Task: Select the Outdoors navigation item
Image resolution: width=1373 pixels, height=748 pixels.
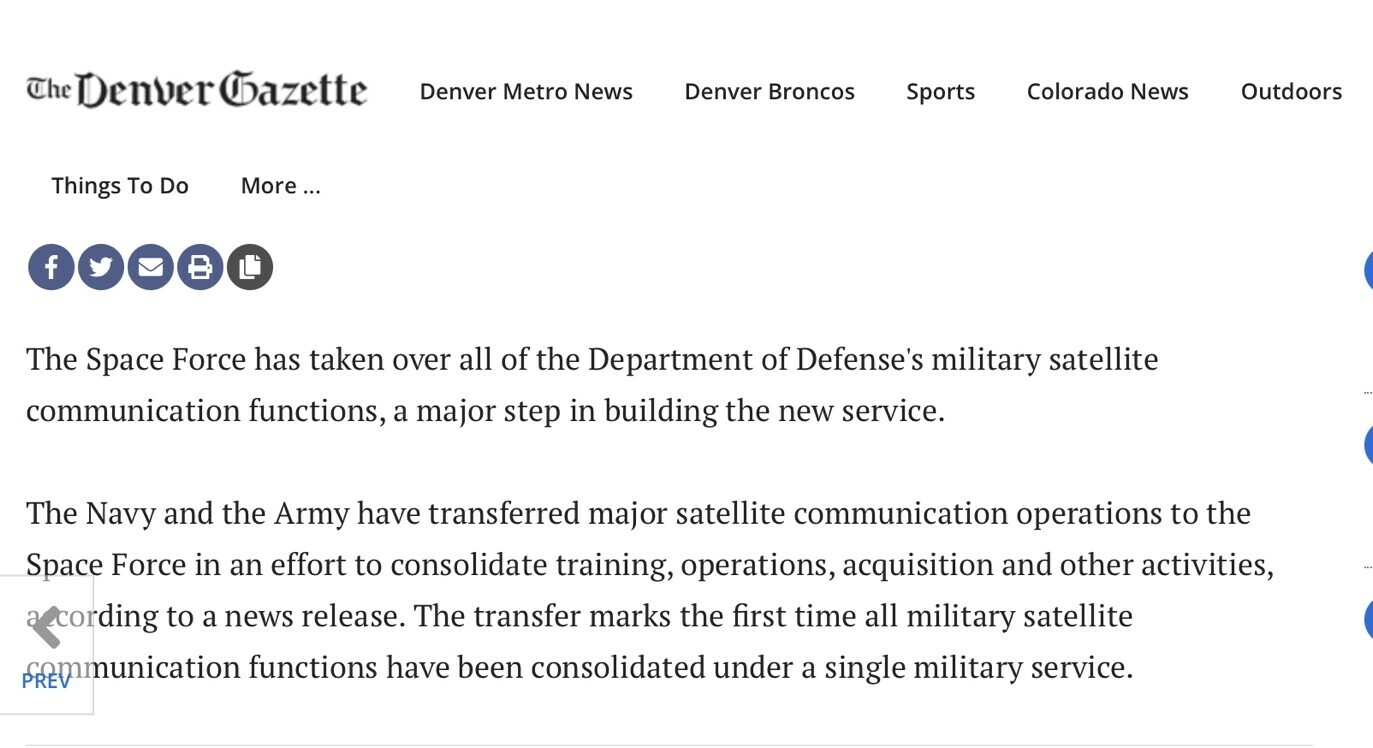Action: [1291, 92]
